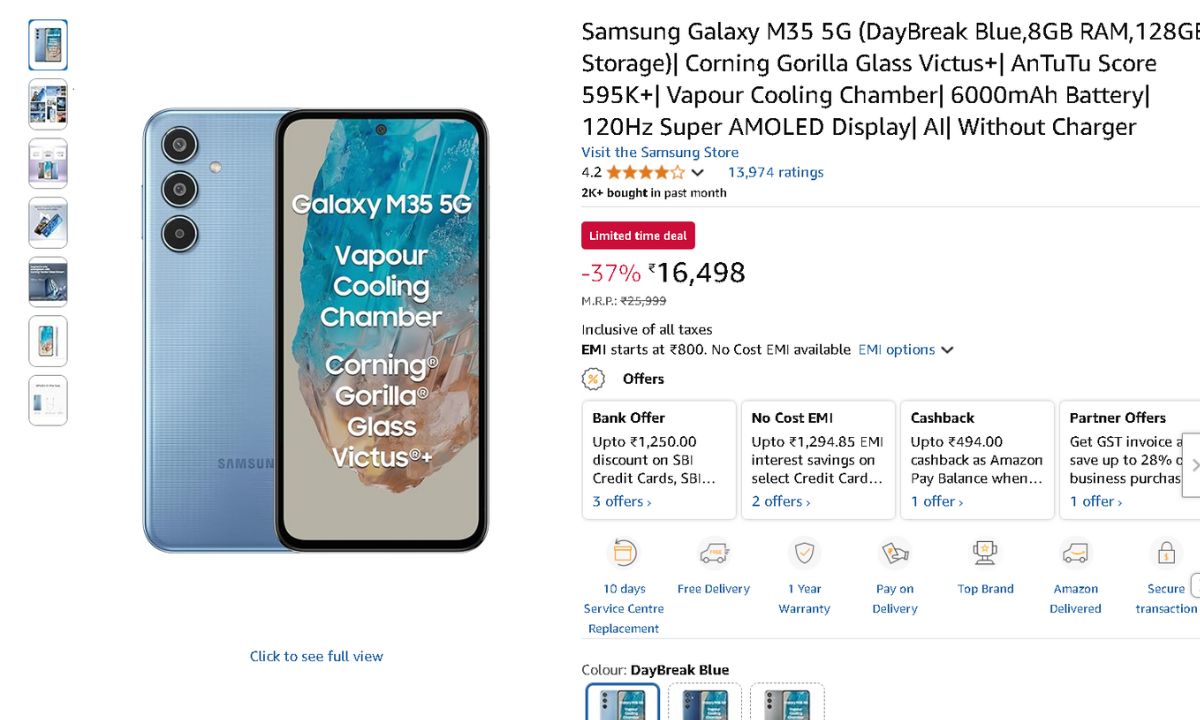This screenshot has height=720, width=1200.
Task: Click to see full view link
Action: pyautogui.click(x=316, y=656)
